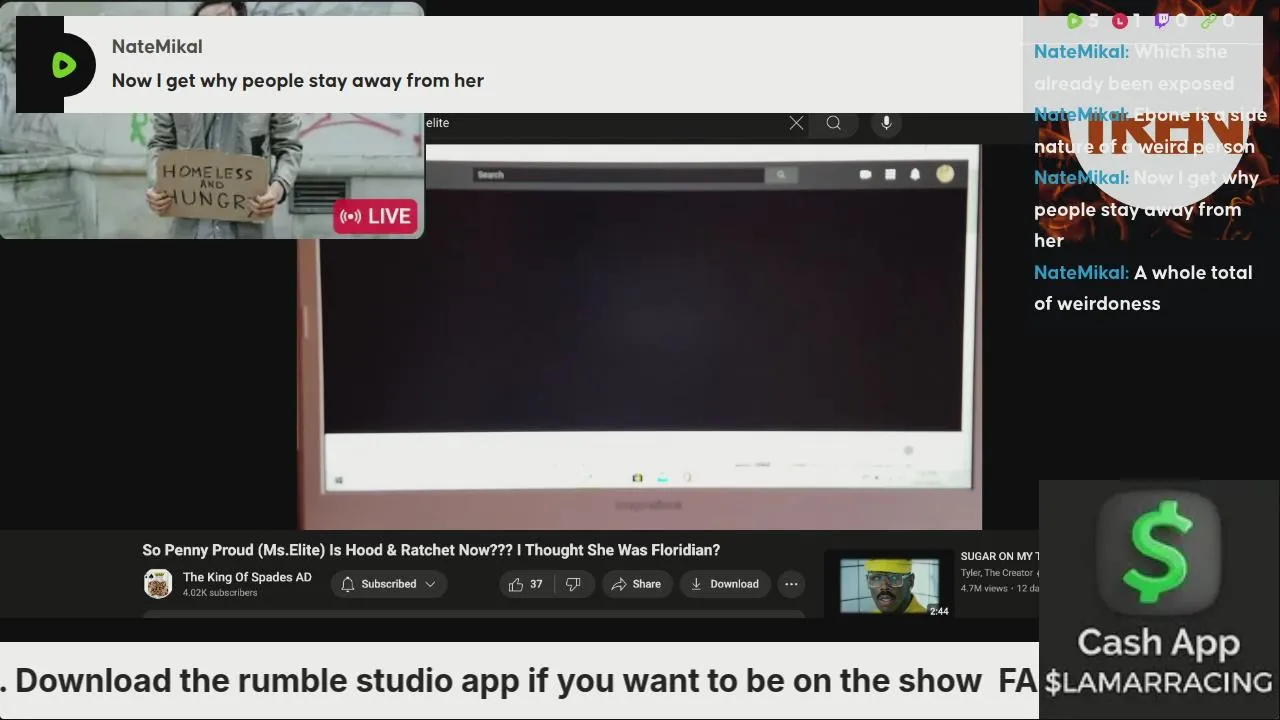This screenshot has height=720, width=1280.
Task: Click the 'Cash App' label text
Action: tap(1159, 642)
